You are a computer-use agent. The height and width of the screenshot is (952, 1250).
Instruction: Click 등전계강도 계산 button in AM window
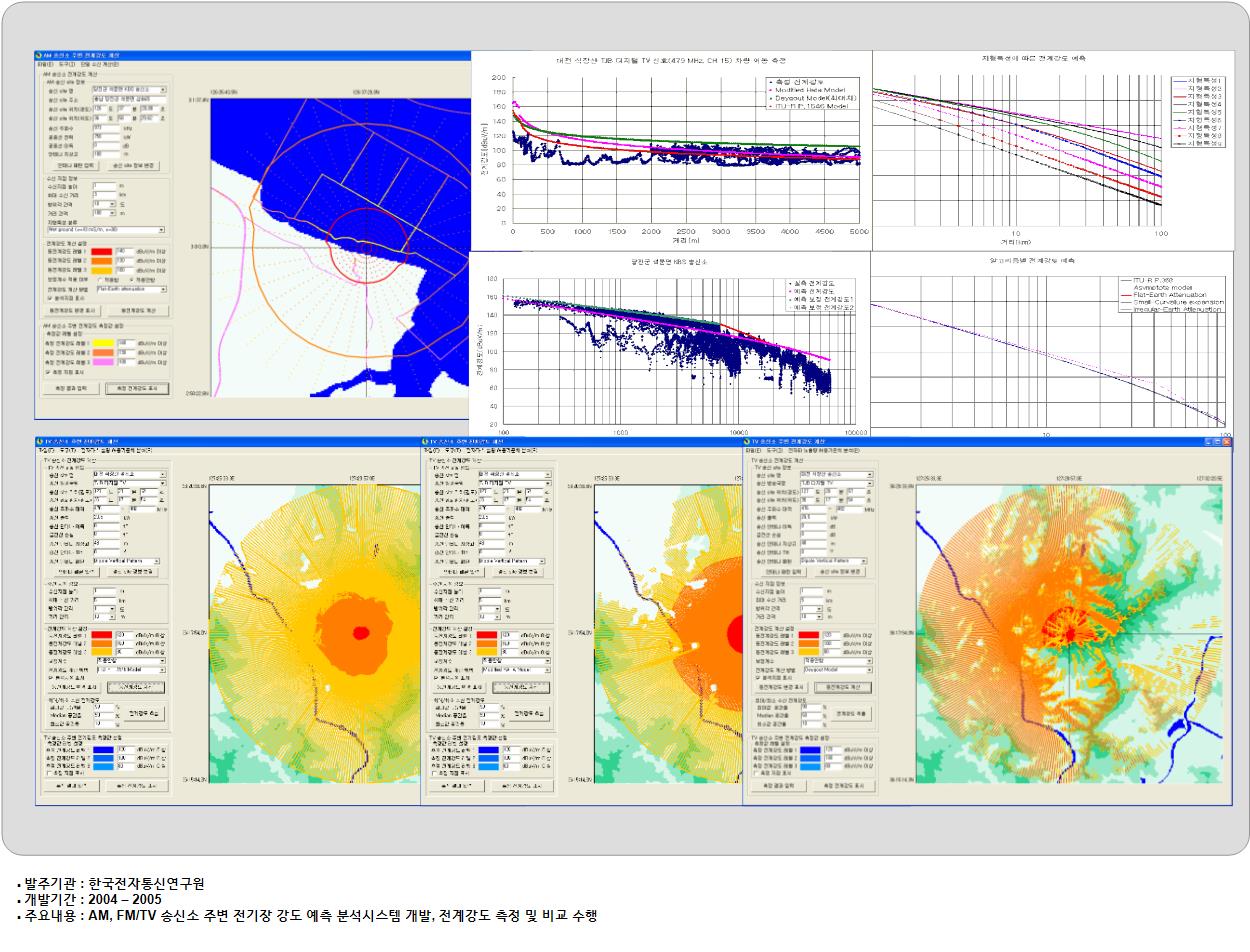tap(138, 310)
